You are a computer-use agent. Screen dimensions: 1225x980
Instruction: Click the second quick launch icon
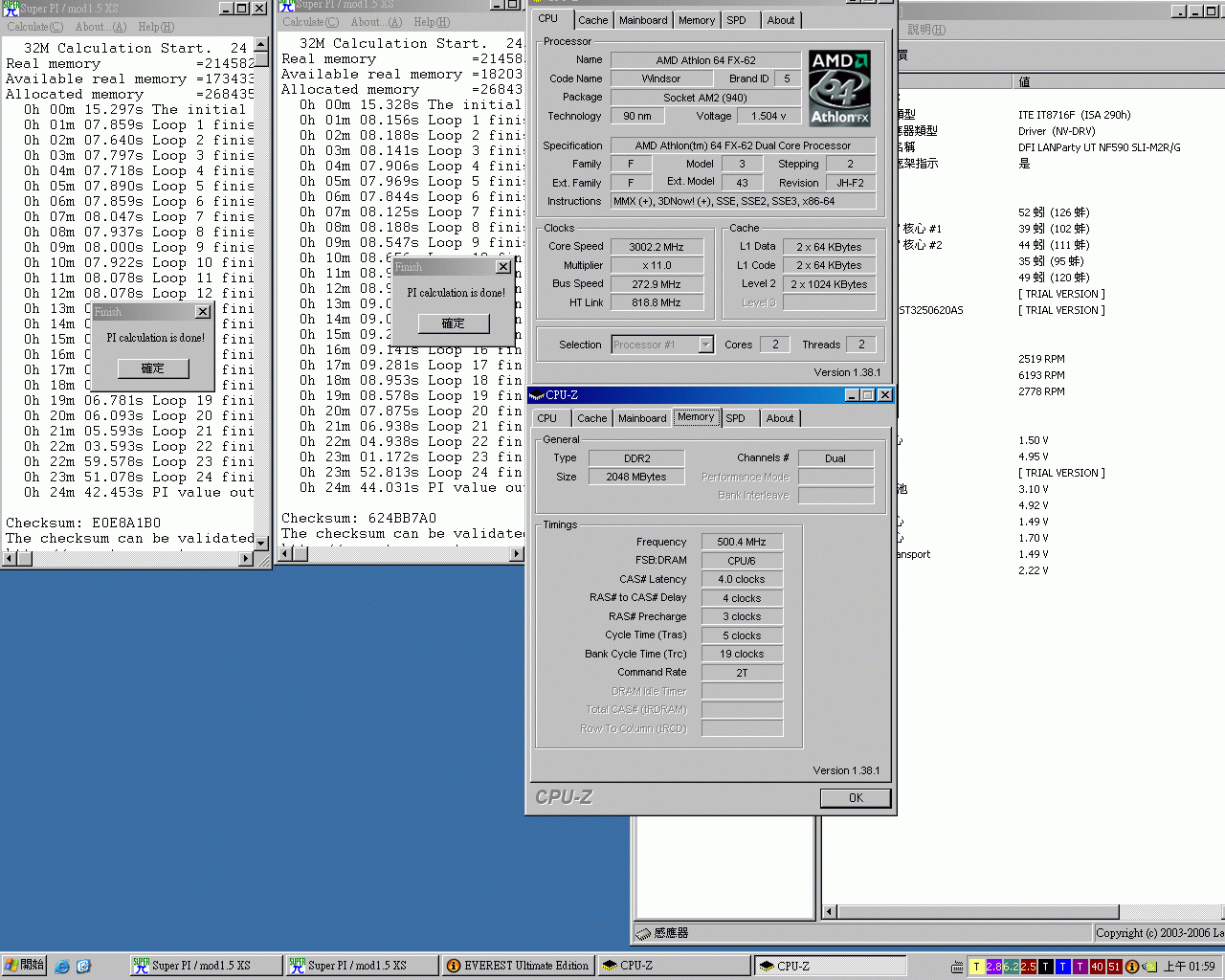pos(83,967)
